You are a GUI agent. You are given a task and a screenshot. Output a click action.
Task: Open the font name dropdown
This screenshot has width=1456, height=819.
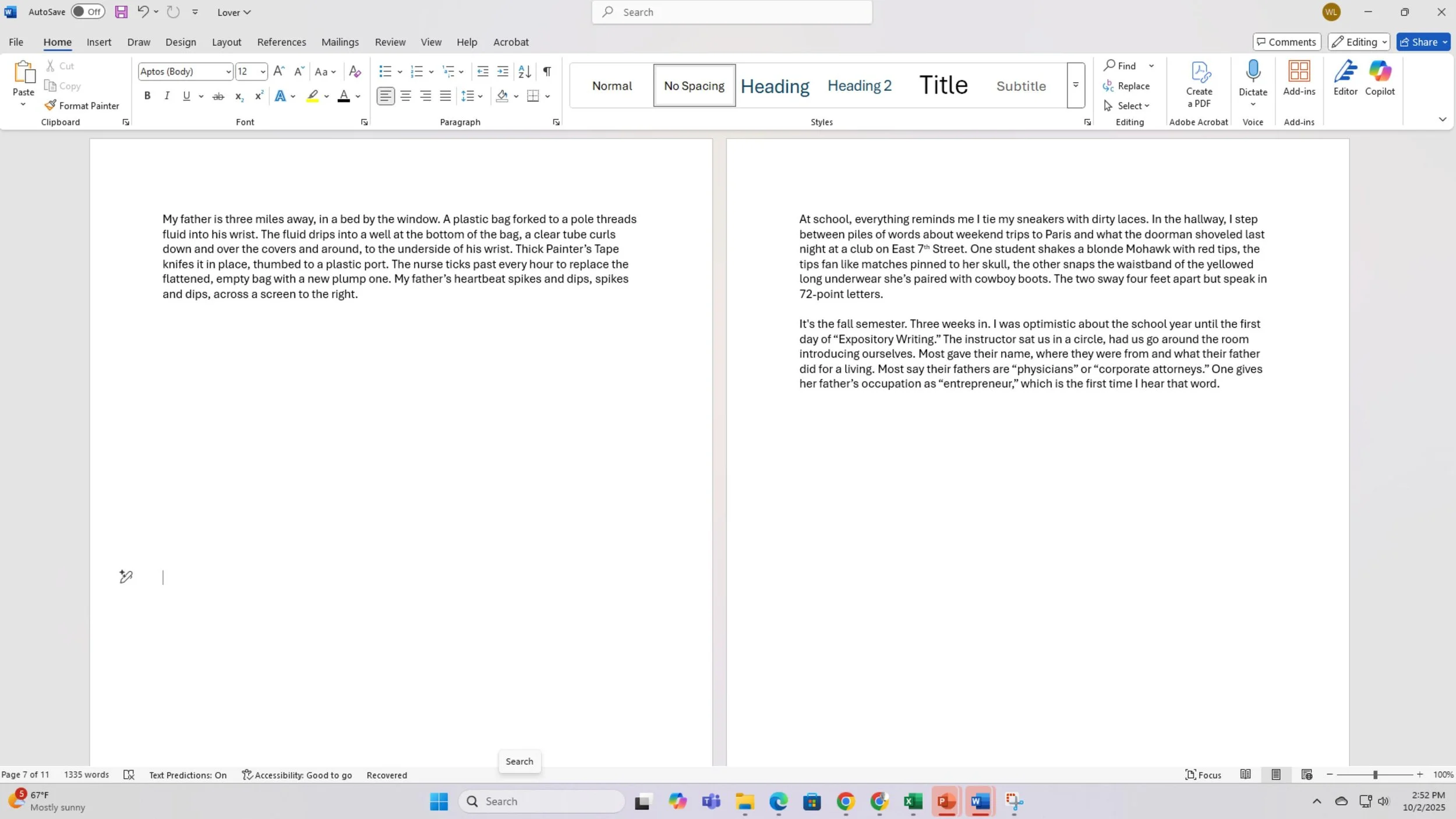click(x=228, y=72)
